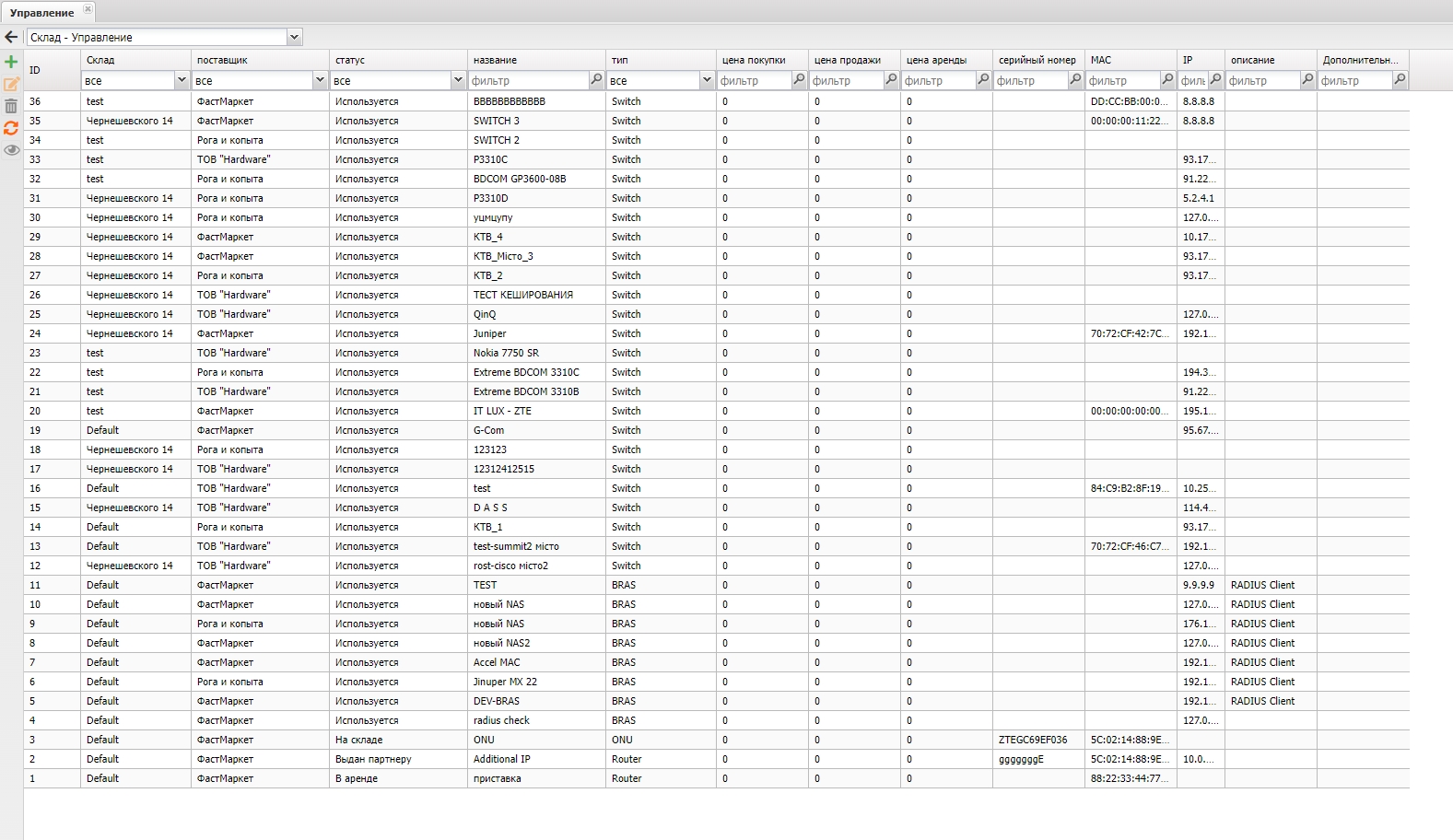Image resolution: width=1453 pixels, height=840 pixels.
Task: Open the Склад - Управление dropdown
Action: coord(294,37)
